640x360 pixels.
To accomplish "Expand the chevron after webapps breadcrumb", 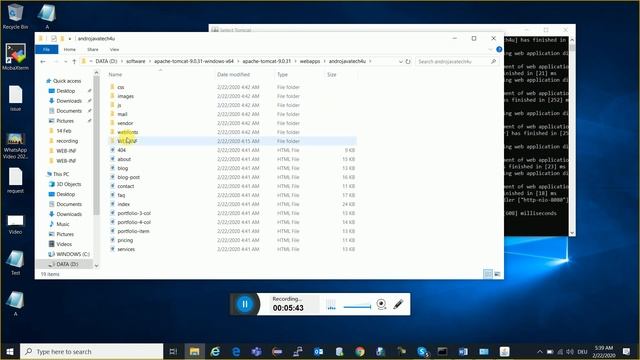I will click(x=325, y=61).
